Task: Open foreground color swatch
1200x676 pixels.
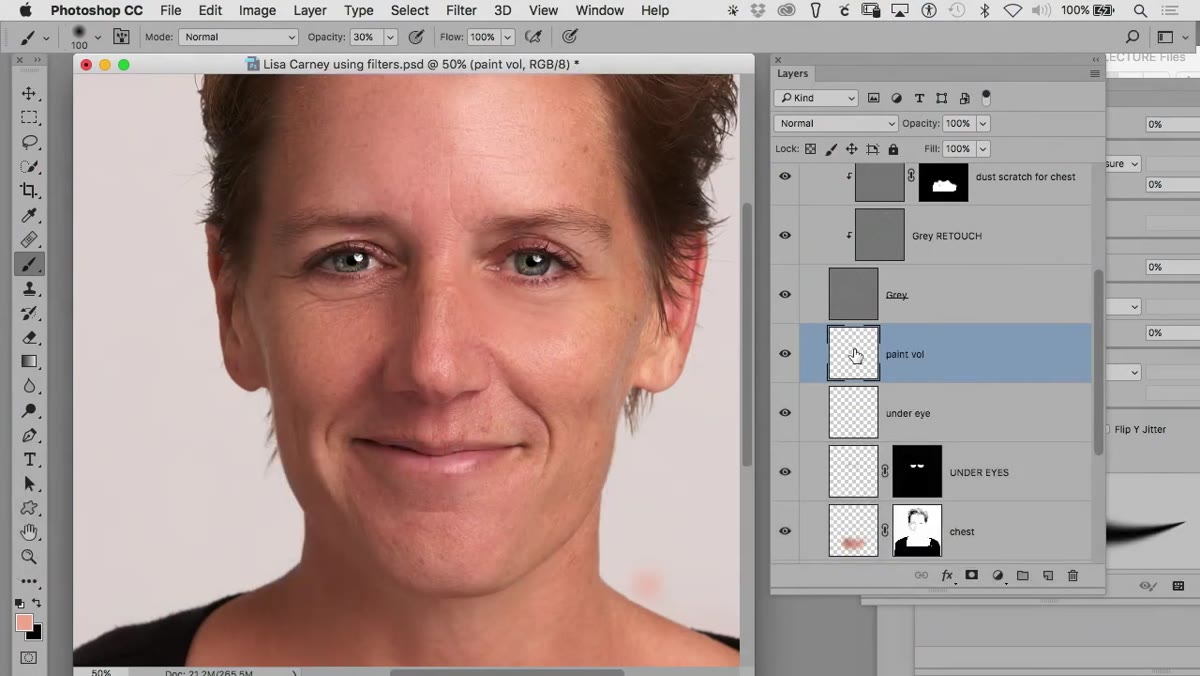Action: pos(24,621)
